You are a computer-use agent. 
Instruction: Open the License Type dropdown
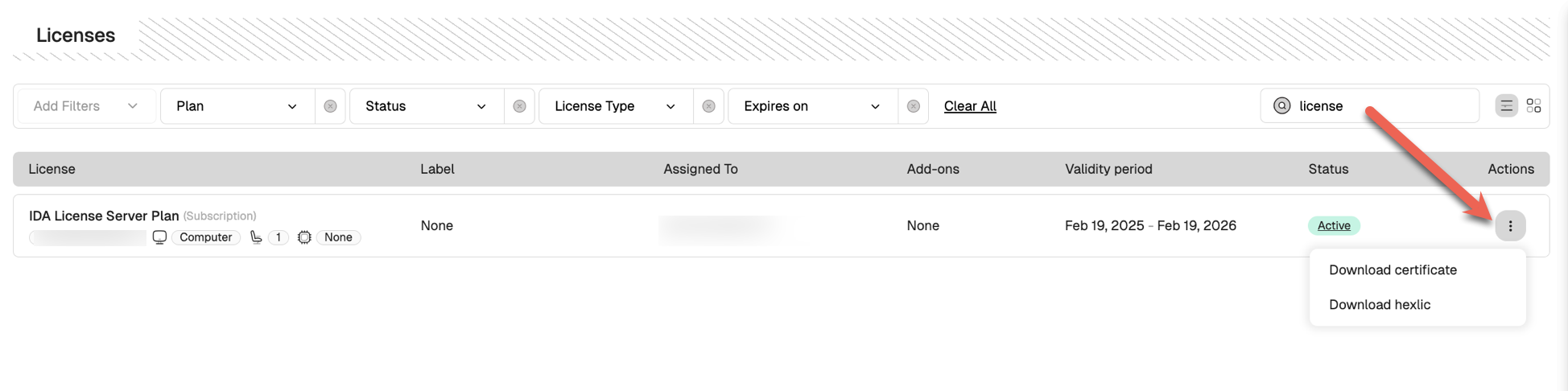[x=615, y=106]
